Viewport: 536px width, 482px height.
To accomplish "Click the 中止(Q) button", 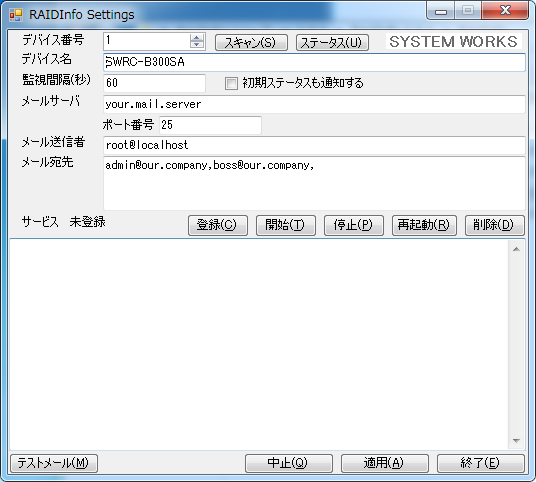I will pos(289,463).
